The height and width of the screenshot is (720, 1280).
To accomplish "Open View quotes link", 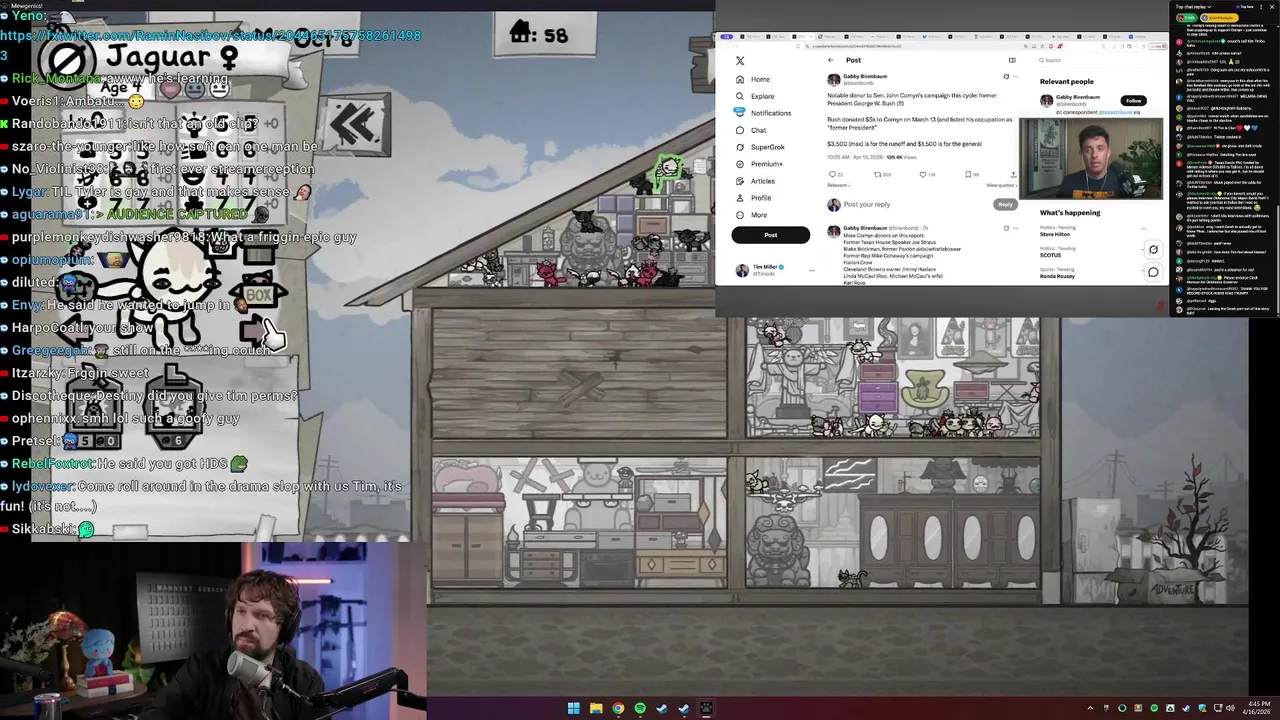I will pos(1001,185).
